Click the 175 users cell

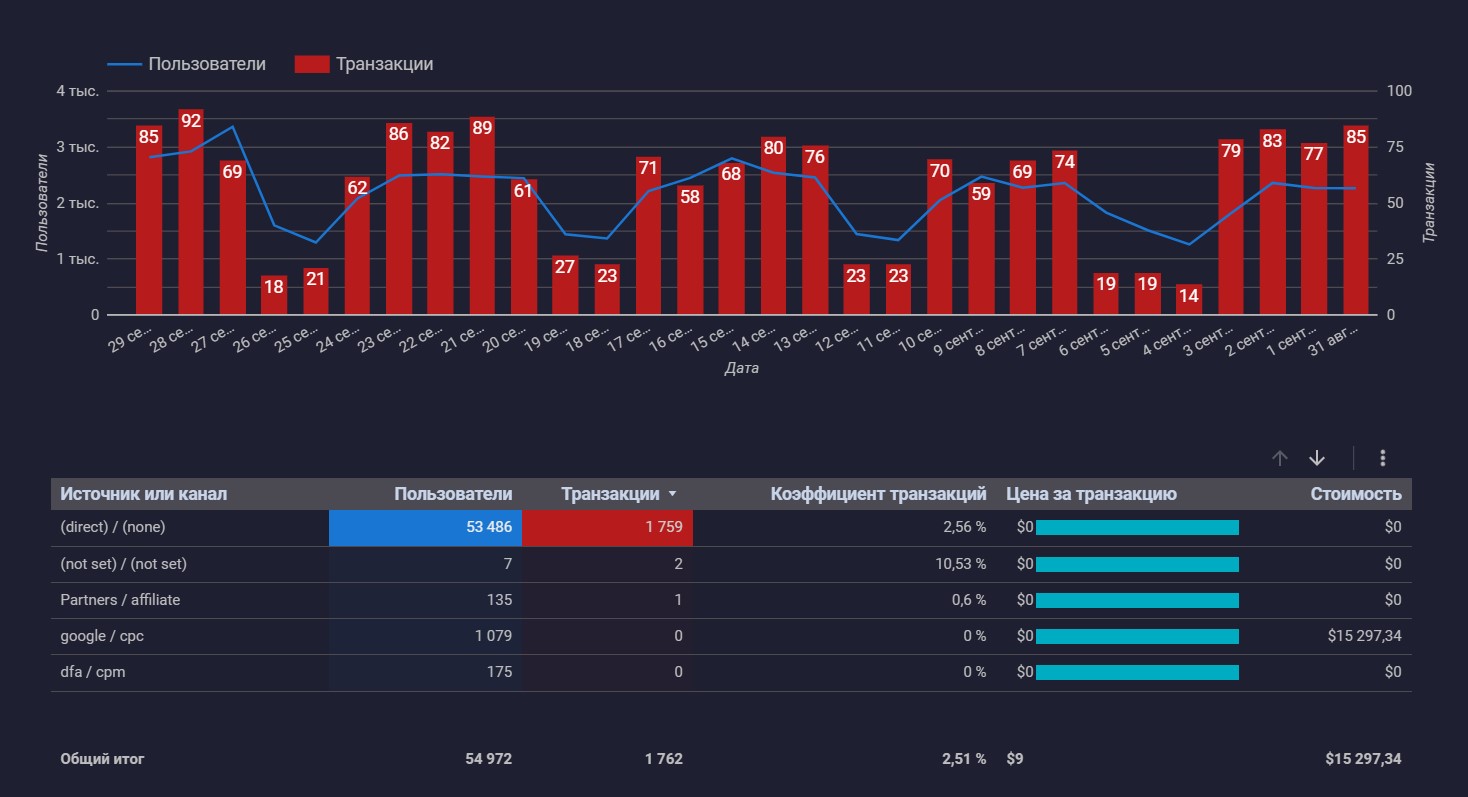pyautogui.click(x=499, y=672)
